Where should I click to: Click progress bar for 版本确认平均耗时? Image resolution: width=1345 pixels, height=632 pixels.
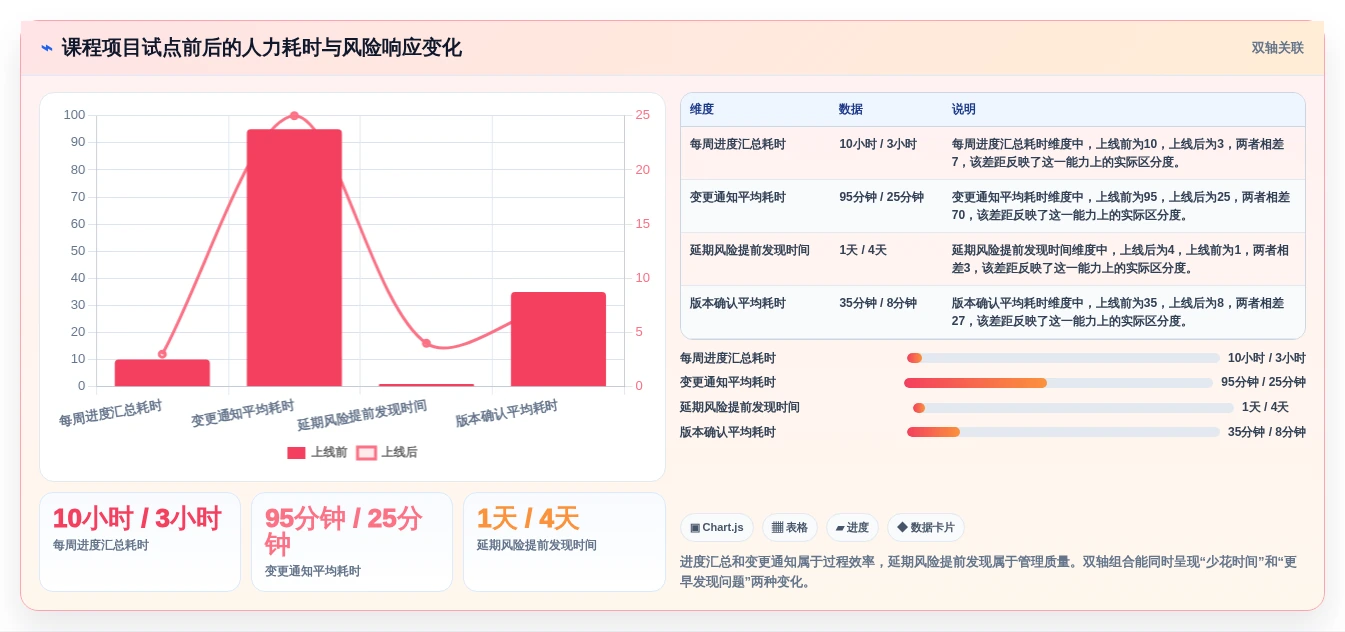[1063, 432]
